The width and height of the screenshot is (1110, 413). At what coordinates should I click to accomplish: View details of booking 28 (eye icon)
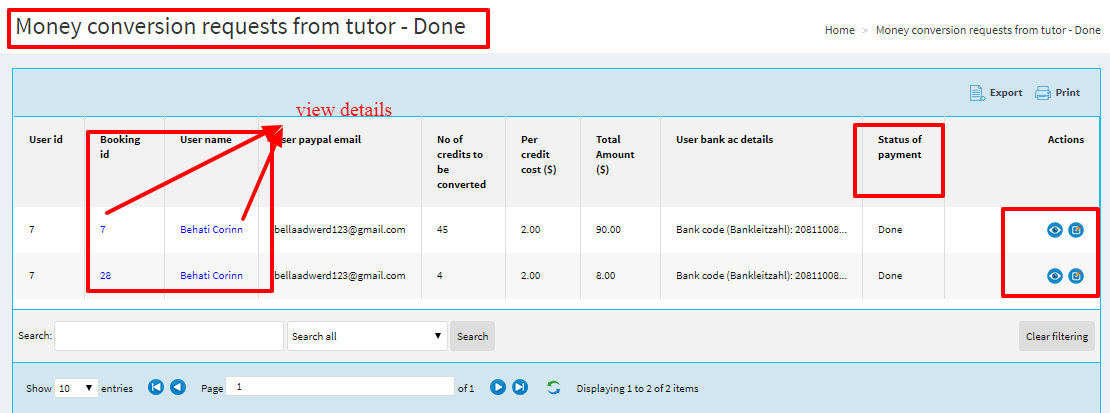point(1055,276)
